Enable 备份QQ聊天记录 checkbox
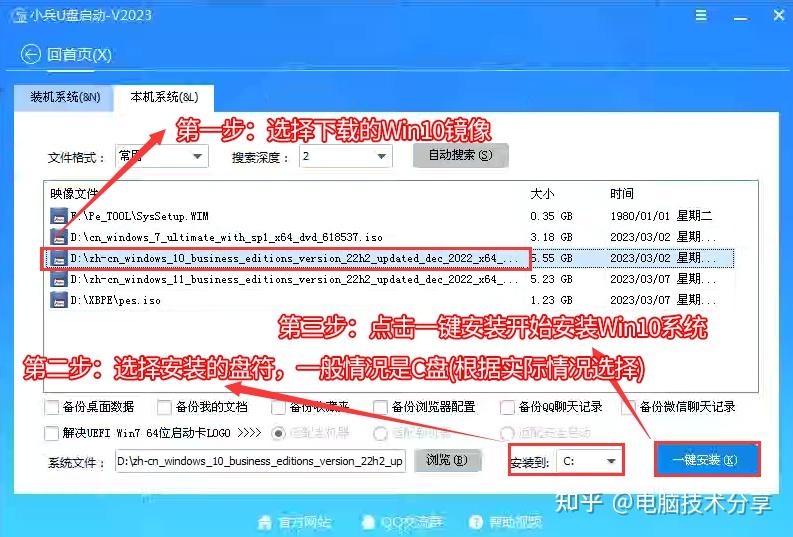 click(507, 407)
